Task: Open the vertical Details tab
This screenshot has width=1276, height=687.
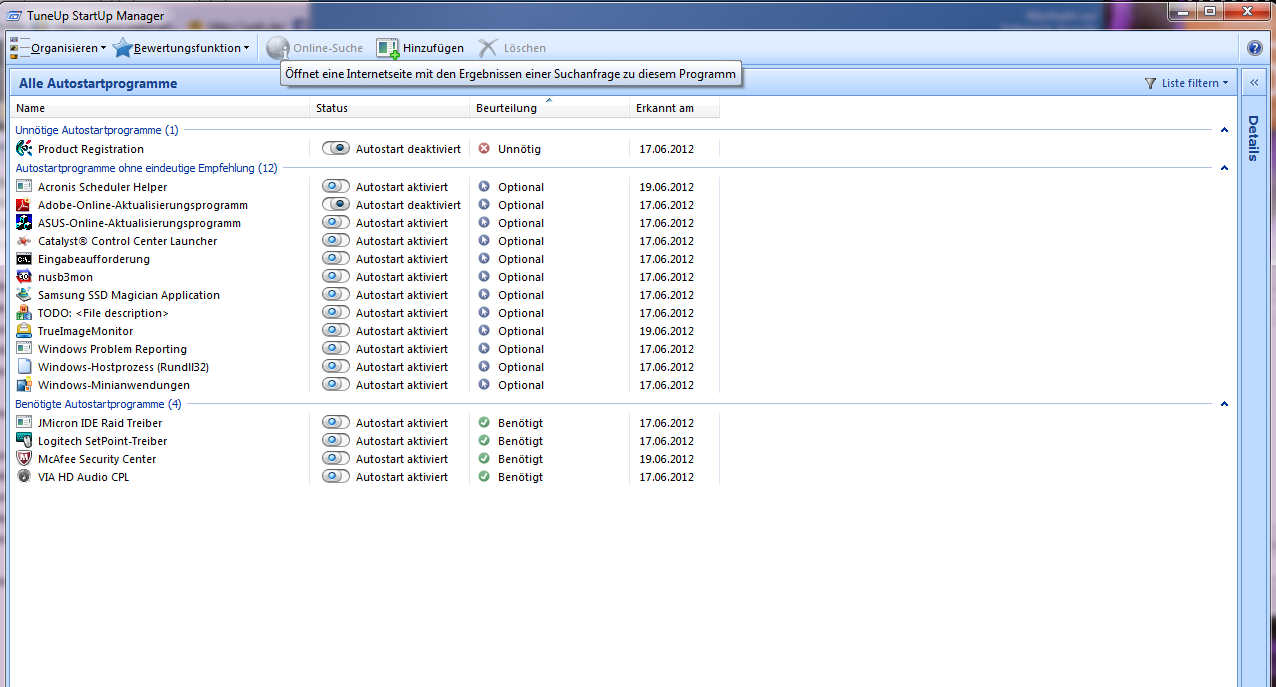Action: coord(1254,138)
